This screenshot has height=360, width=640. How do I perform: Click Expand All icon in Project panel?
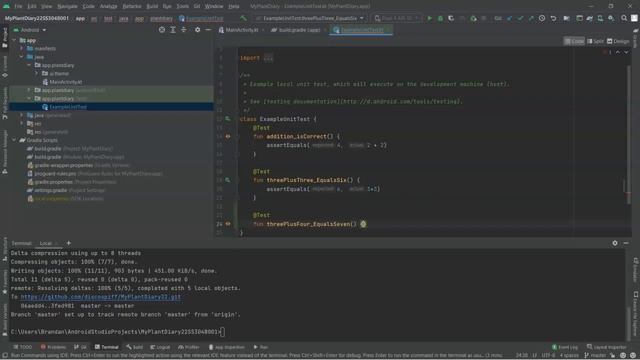(173, 30)
